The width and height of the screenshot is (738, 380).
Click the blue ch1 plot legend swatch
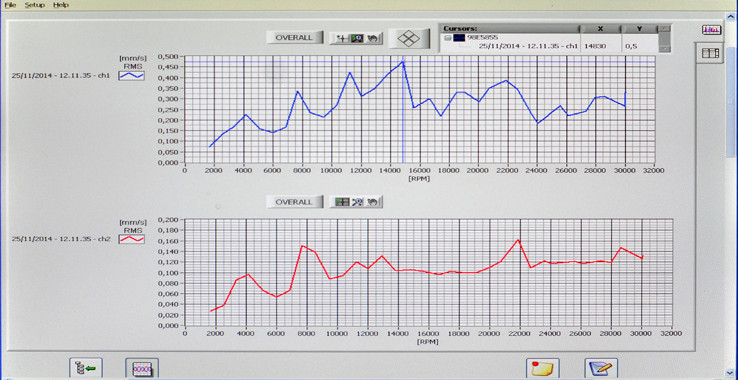(131, 76)
